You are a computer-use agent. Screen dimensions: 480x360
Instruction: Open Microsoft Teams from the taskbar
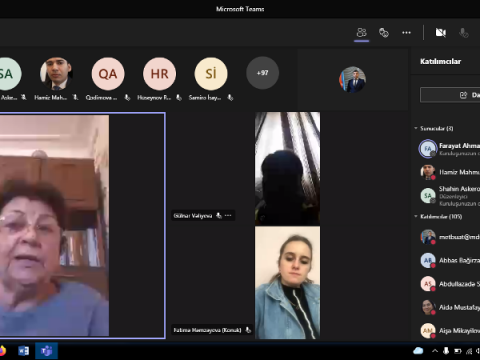46,351
